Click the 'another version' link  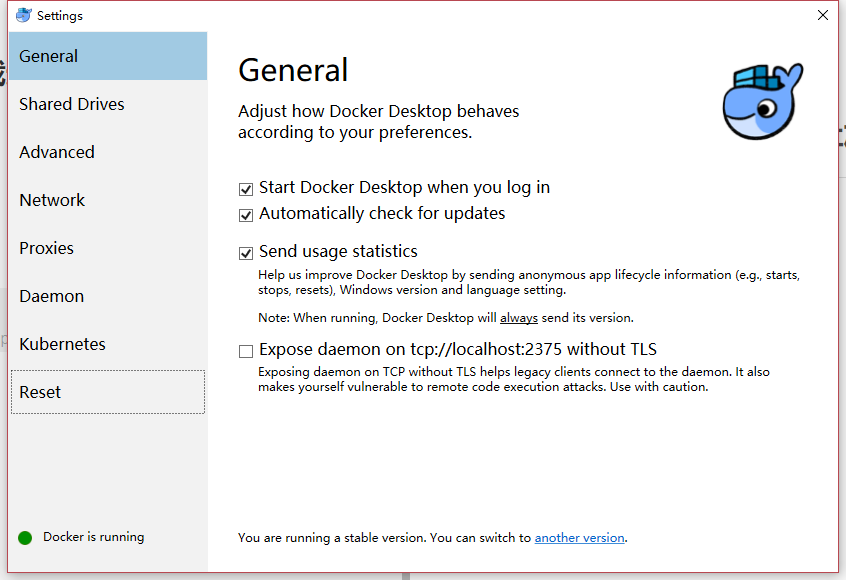(579, 538)
